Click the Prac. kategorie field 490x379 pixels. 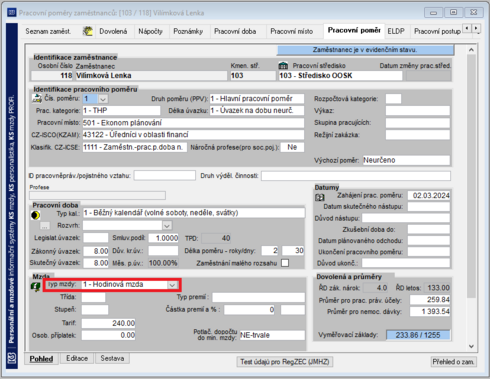point(121,111)
